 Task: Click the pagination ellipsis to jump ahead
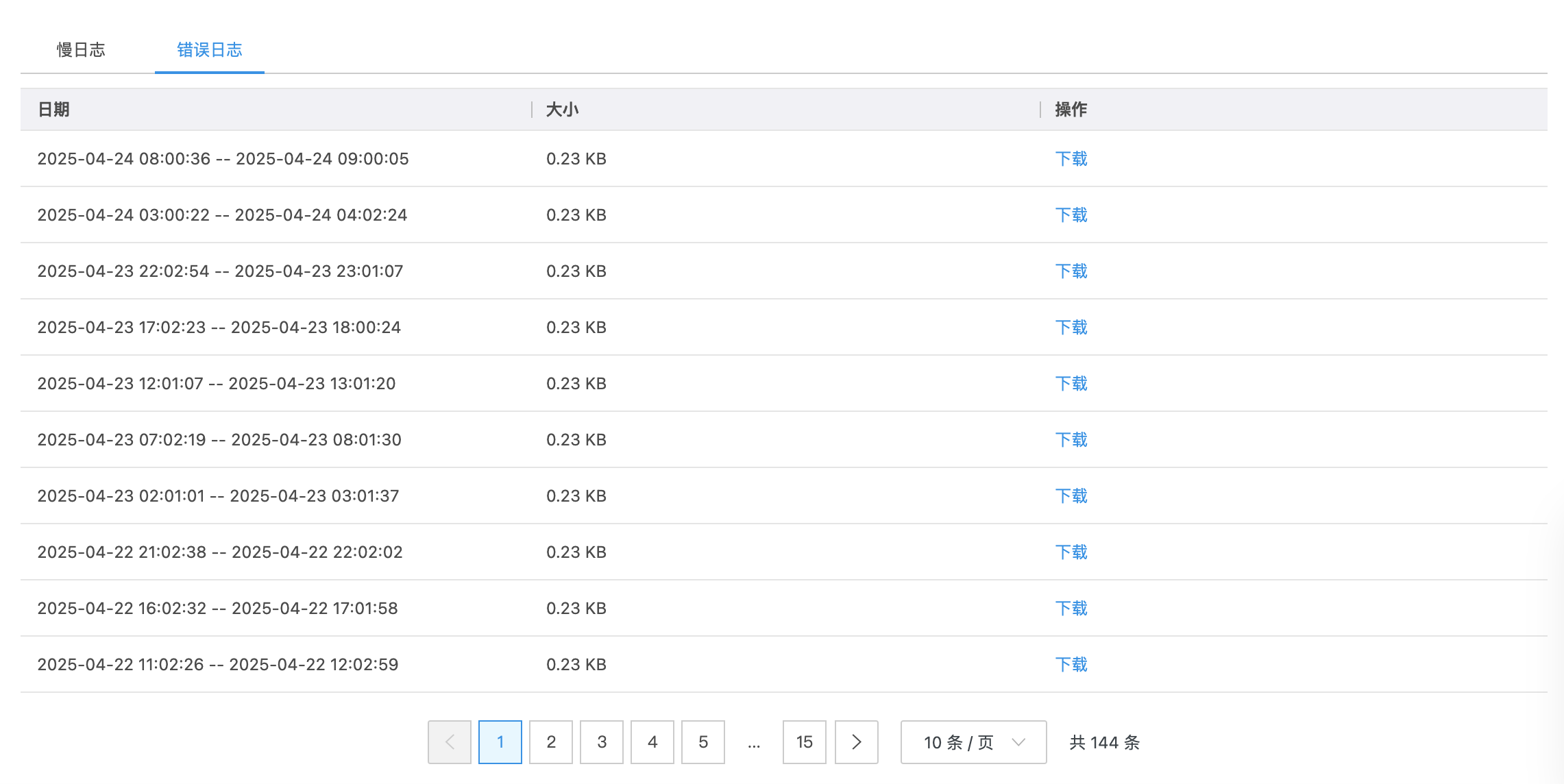754,743
